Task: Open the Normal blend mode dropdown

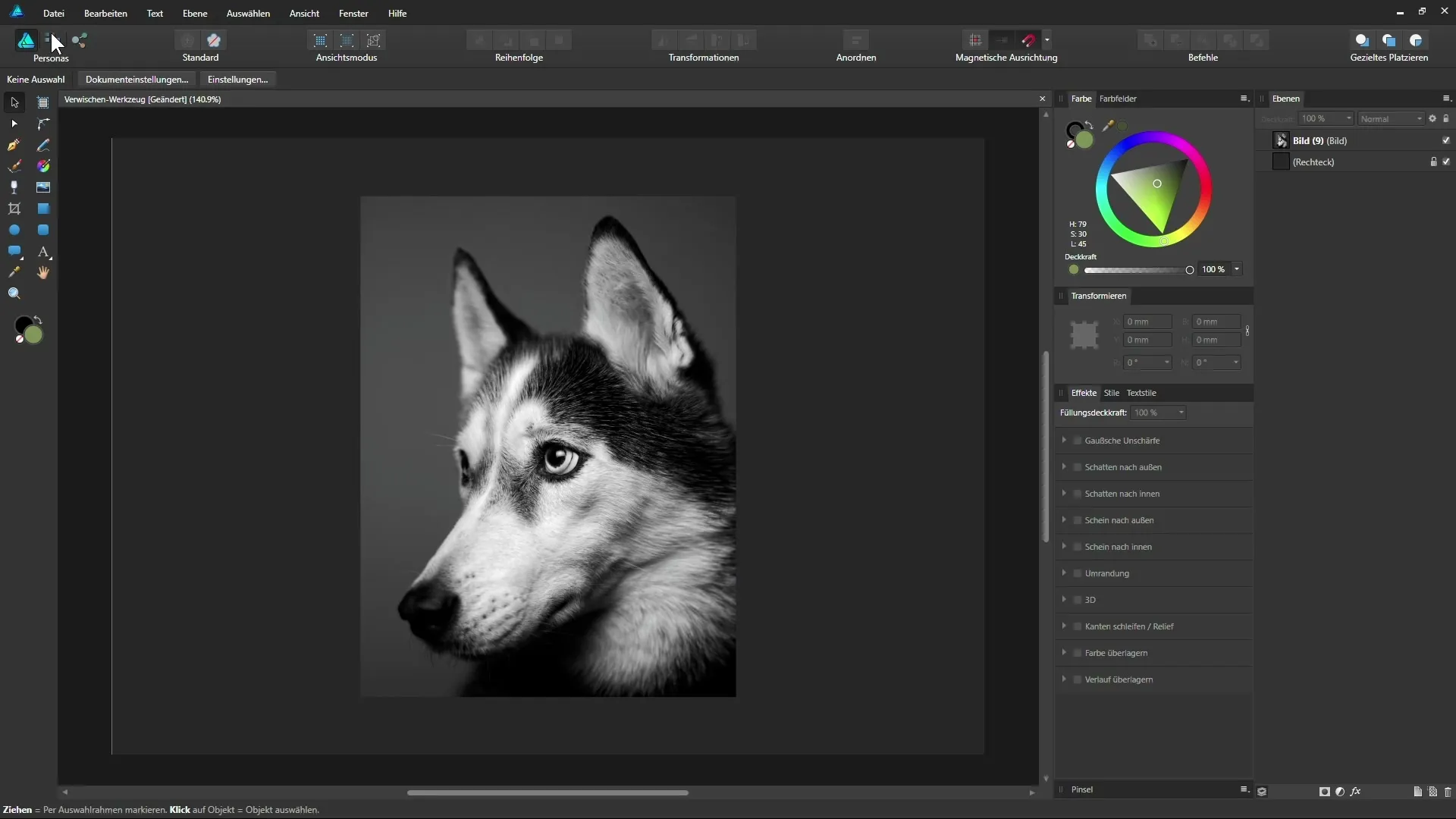Action: 1391,119
